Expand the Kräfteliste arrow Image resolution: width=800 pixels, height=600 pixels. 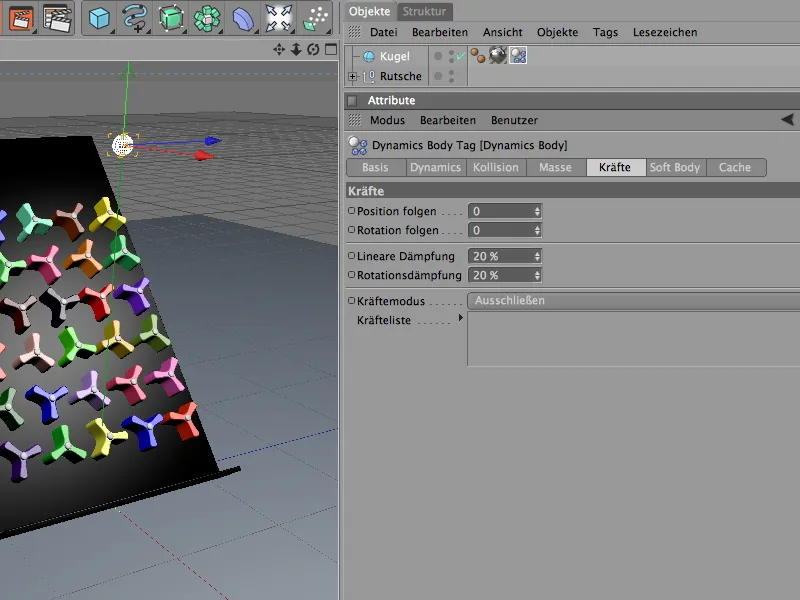(x=460, y=319)
